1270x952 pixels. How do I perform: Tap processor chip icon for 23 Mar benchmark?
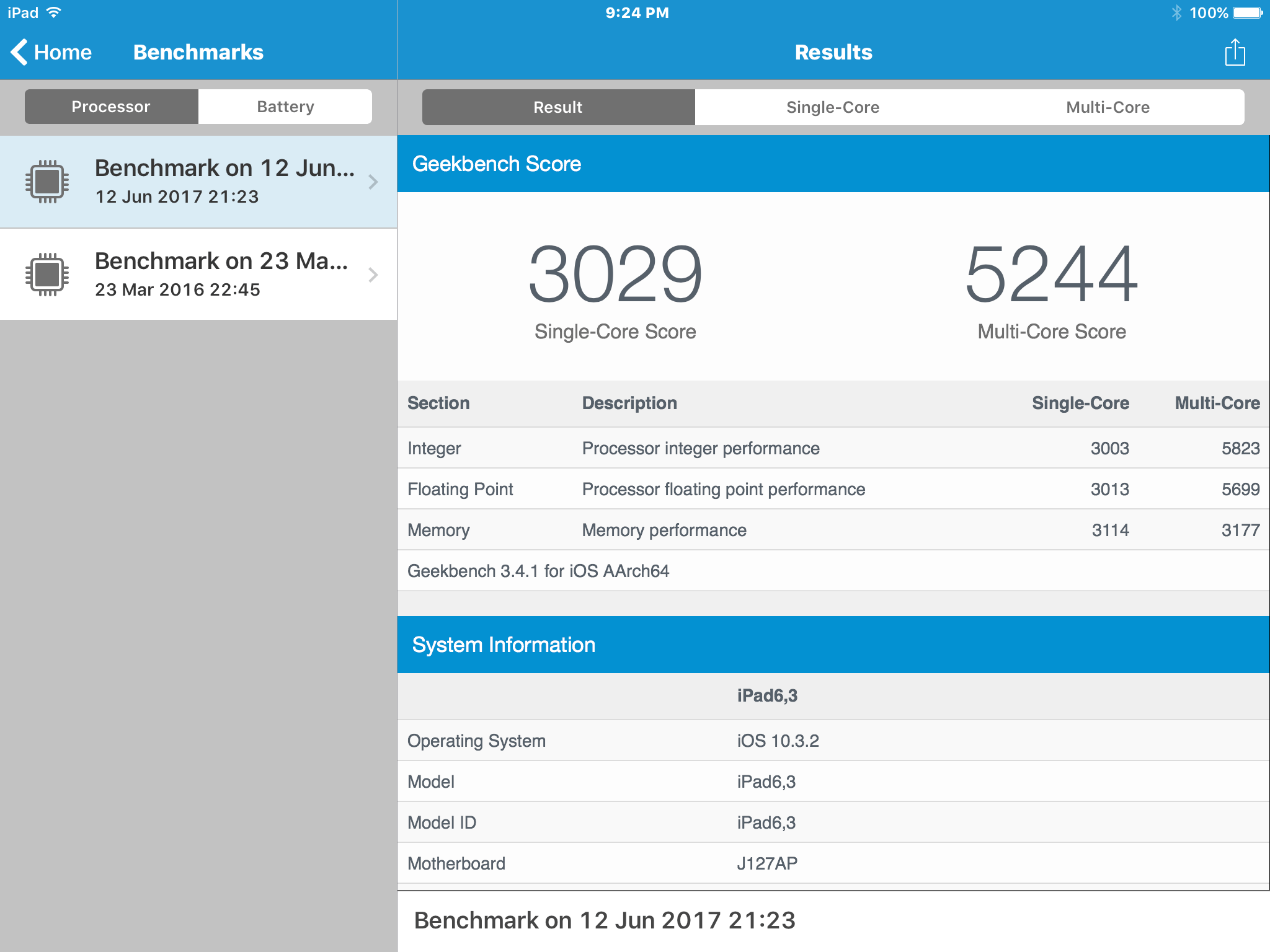[47, 275]
